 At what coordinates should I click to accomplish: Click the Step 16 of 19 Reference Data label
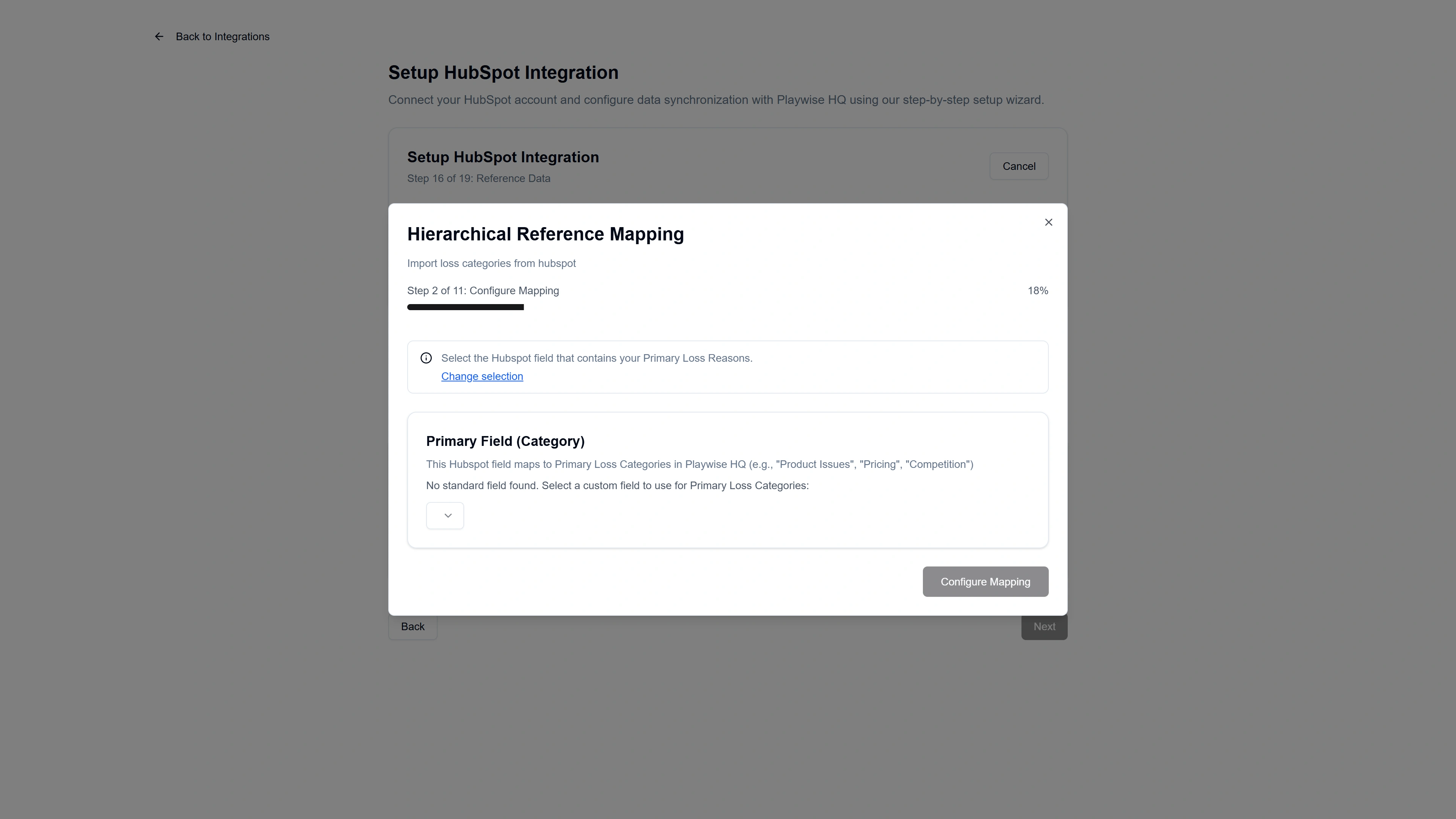(x=478, y=179)
